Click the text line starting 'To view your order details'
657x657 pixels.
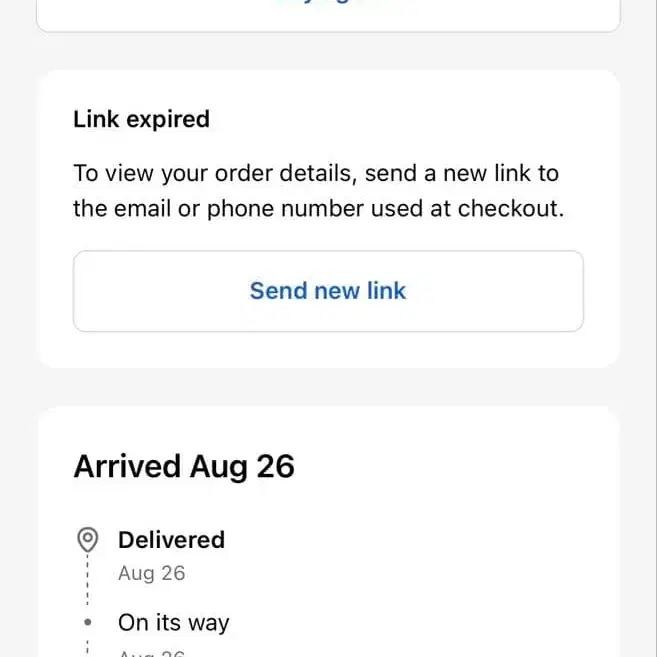(x=316, y=173)
